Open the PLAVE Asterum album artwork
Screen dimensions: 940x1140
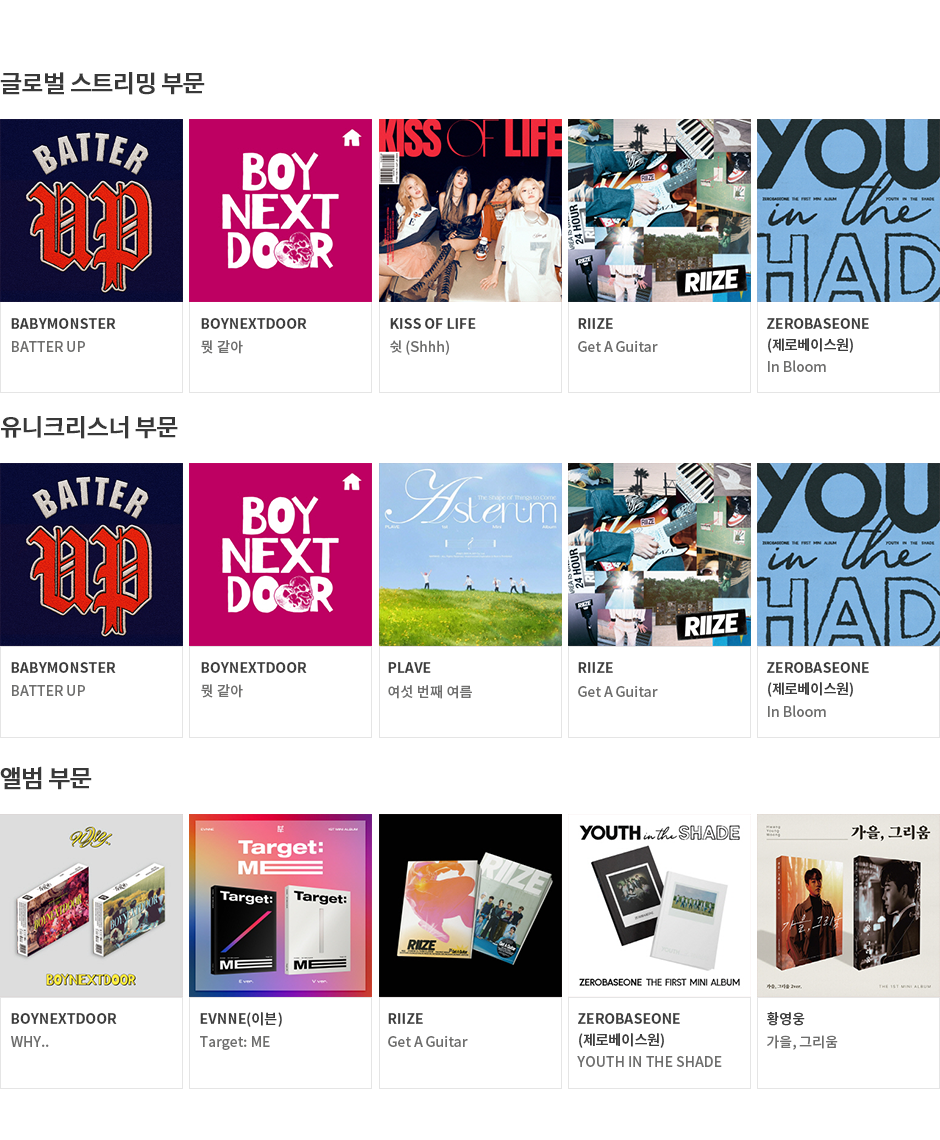click(x=470, y=554)
